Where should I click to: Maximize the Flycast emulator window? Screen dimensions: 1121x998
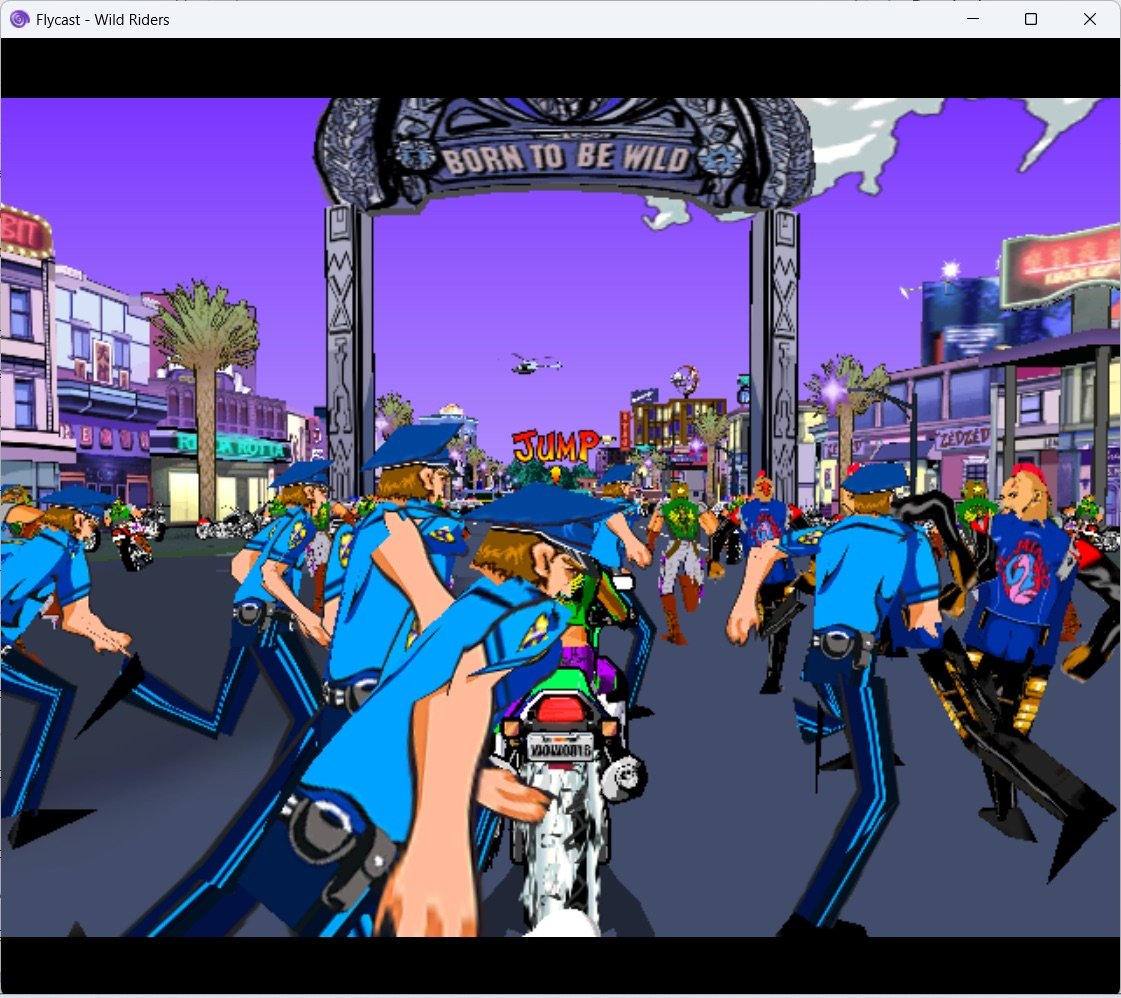coord(1031,19)
